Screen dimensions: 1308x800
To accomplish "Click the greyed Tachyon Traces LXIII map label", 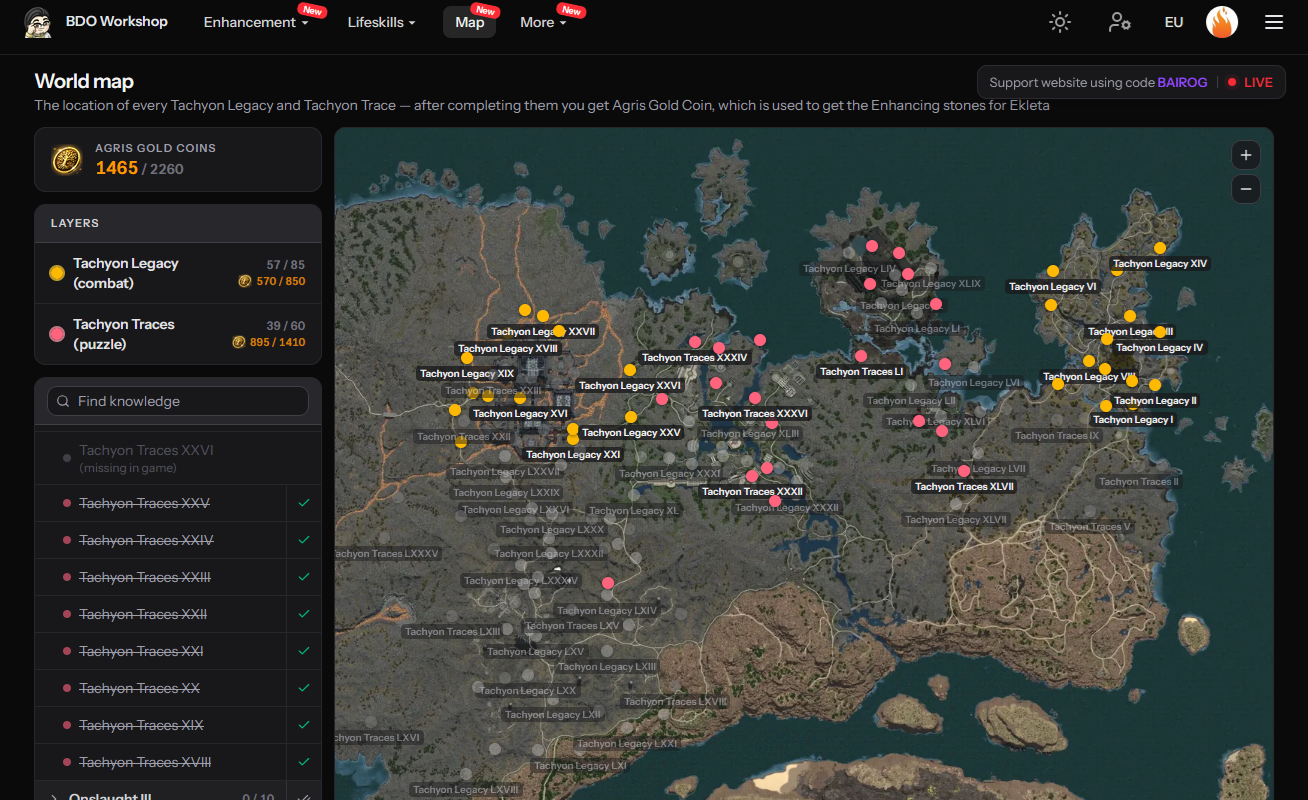I will coord(452,632).
